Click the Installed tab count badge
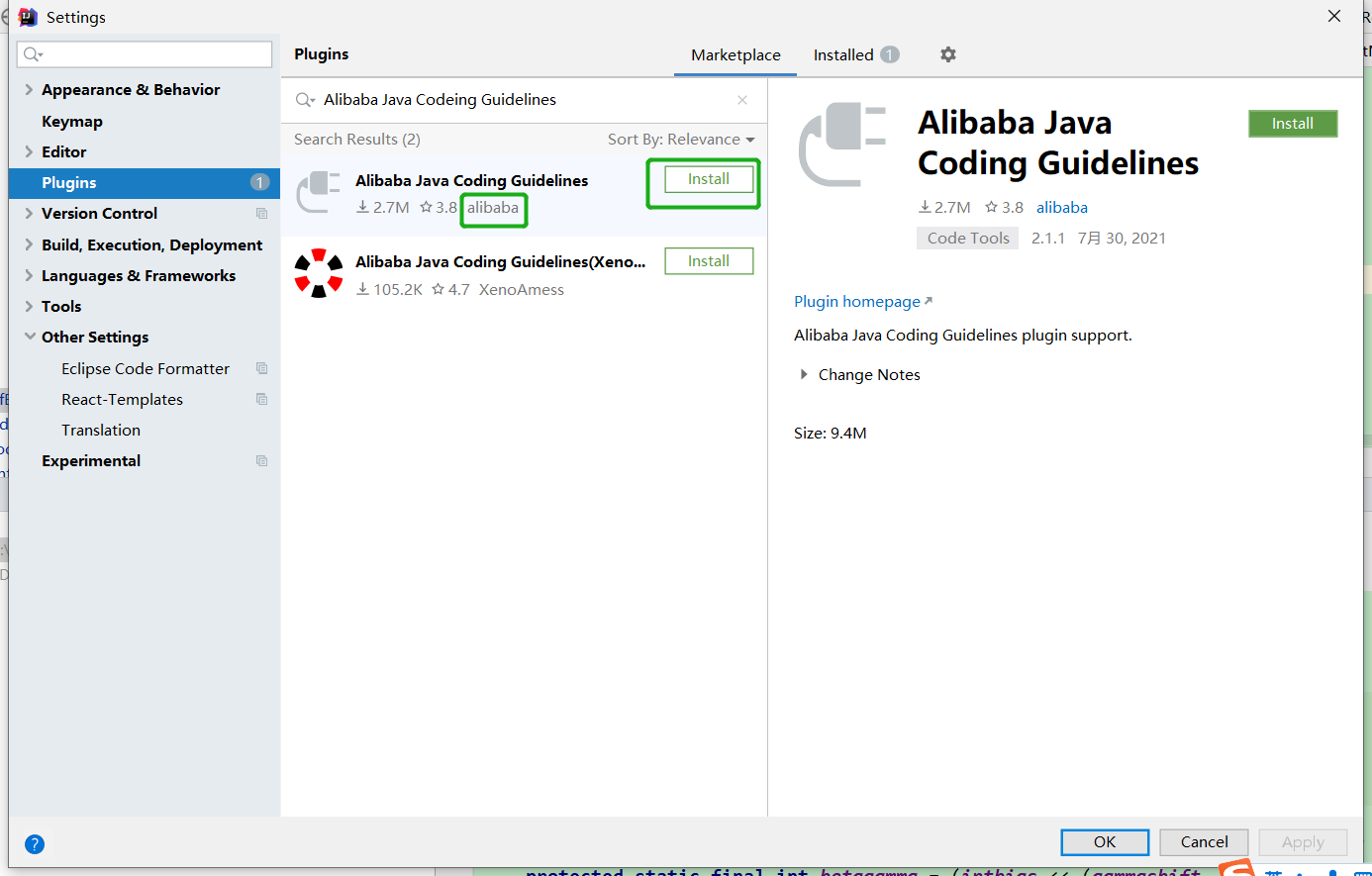The width and height of the screenshot is (1372, 876). [x=890, y=54]
